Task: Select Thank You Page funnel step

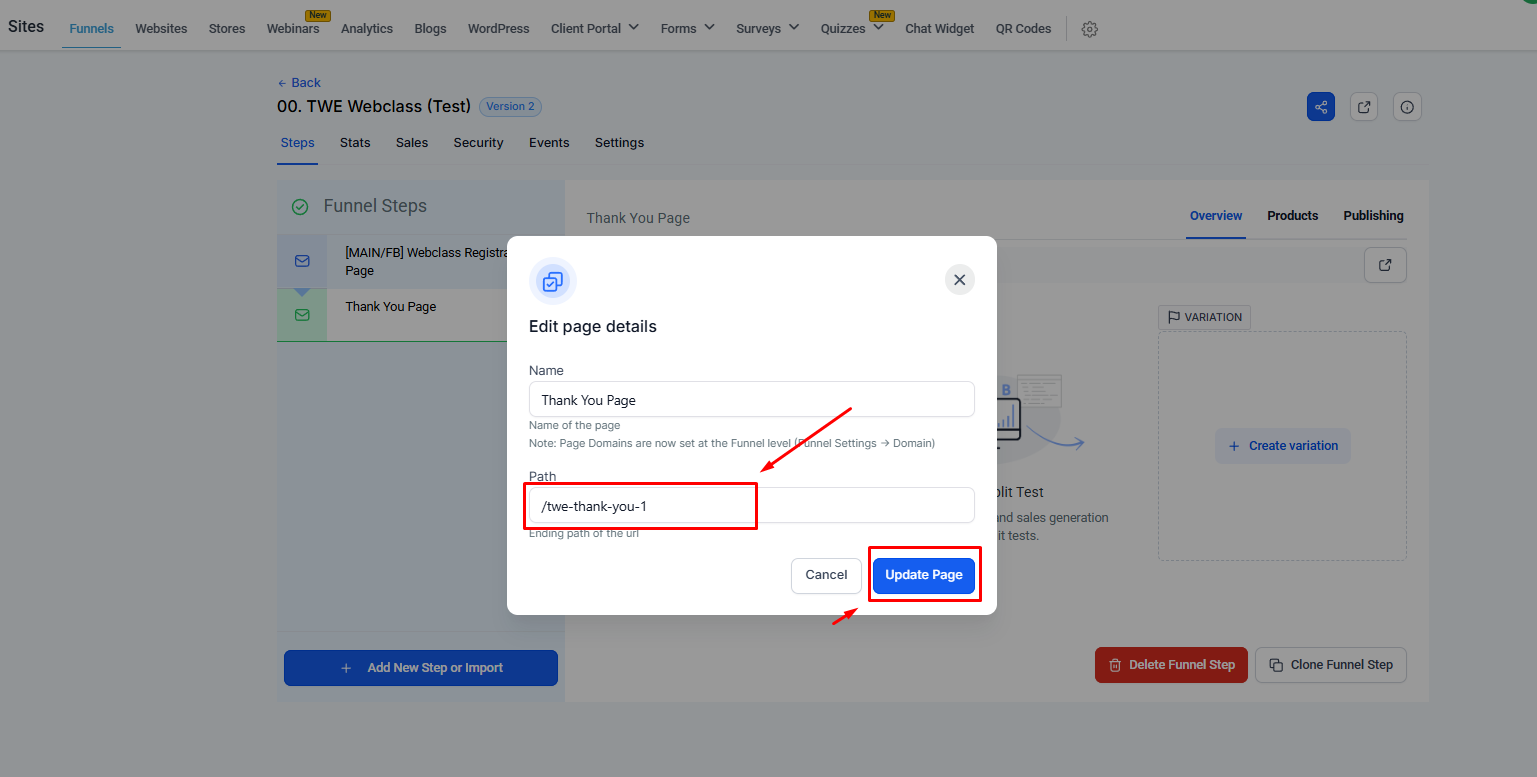Action: [391, 307]
